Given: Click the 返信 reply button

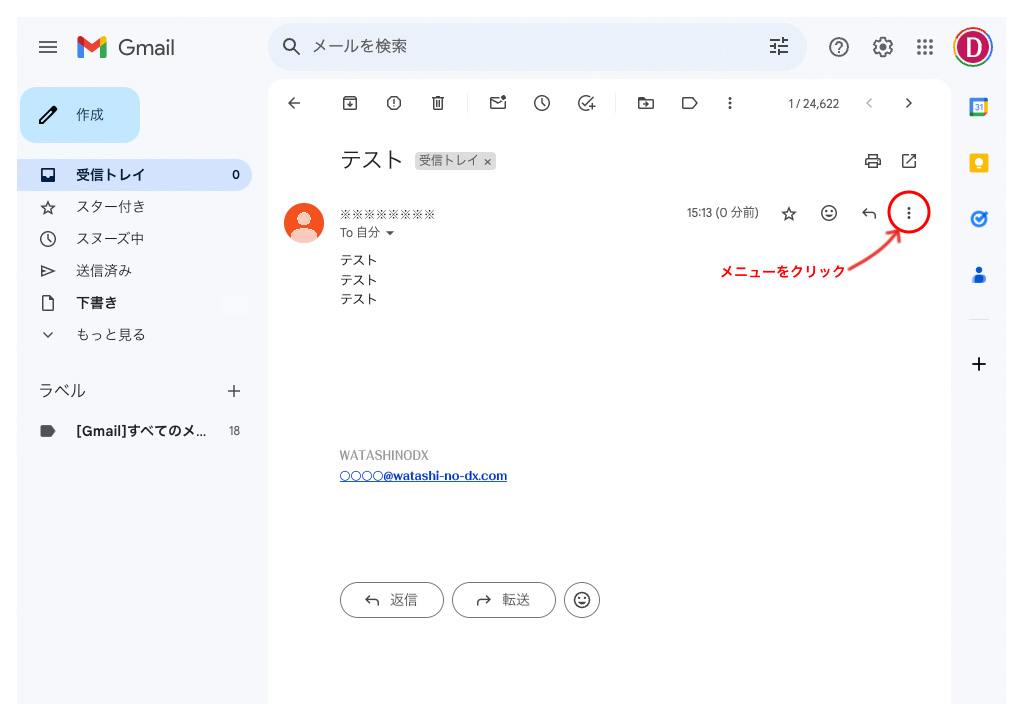Looking at the screenshot, I should click(392, 600).
